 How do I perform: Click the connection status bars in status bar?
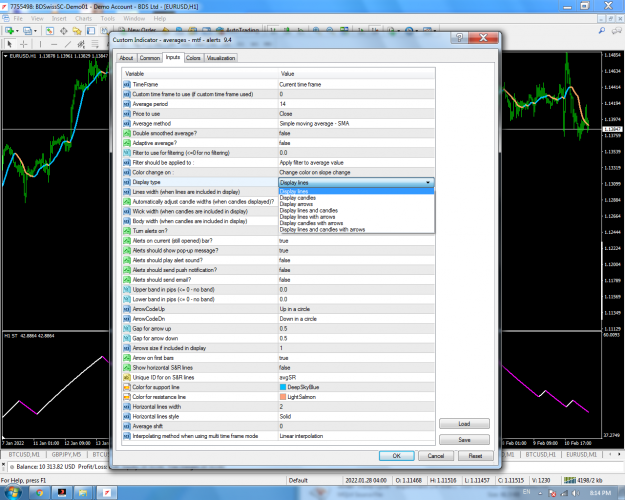(x=570, y=480)
